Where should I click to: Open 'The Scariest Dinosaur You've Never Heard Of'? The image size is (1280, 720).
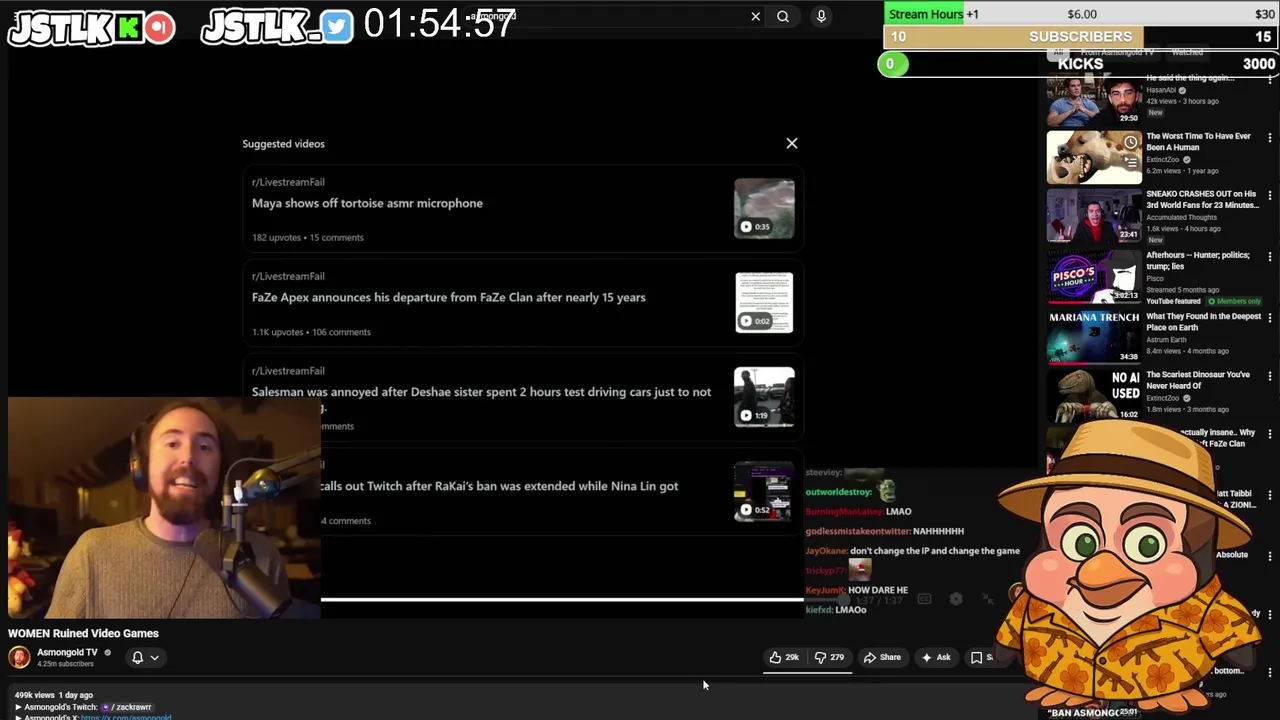[x=1198, y=380]
